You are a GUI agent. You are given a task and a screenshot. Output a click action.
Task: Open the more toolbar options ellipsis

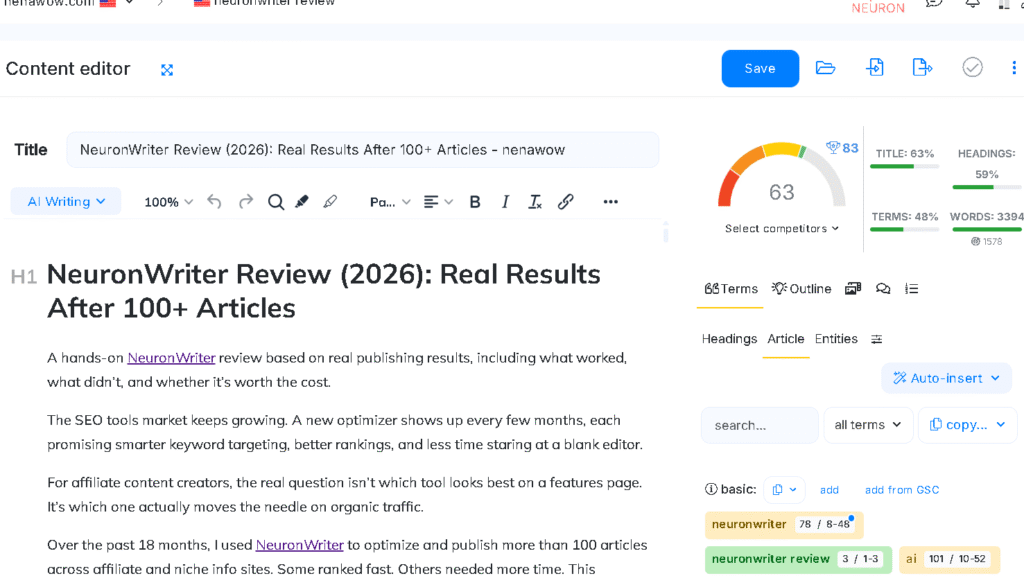click(611, 202)
